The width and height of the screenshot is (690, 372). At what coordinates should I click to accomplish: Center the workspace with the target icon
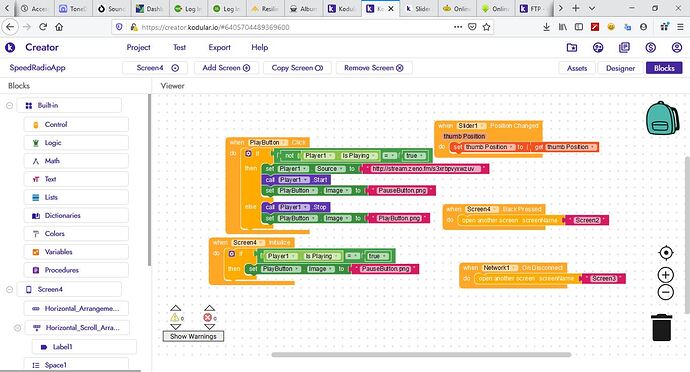coord(666,253)
